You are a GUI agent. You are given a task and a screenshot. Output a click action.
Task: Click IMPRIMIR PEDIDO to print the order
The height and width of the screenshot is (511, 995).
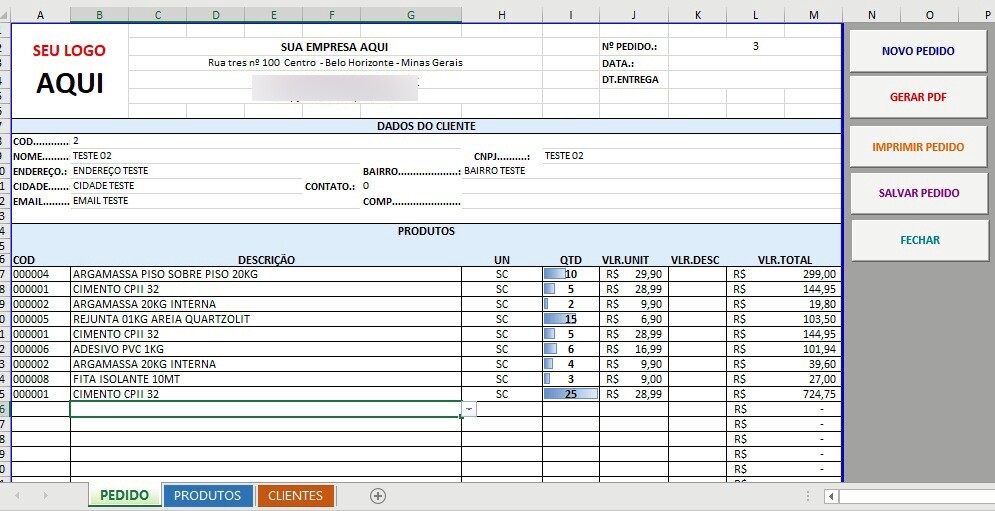917,147
